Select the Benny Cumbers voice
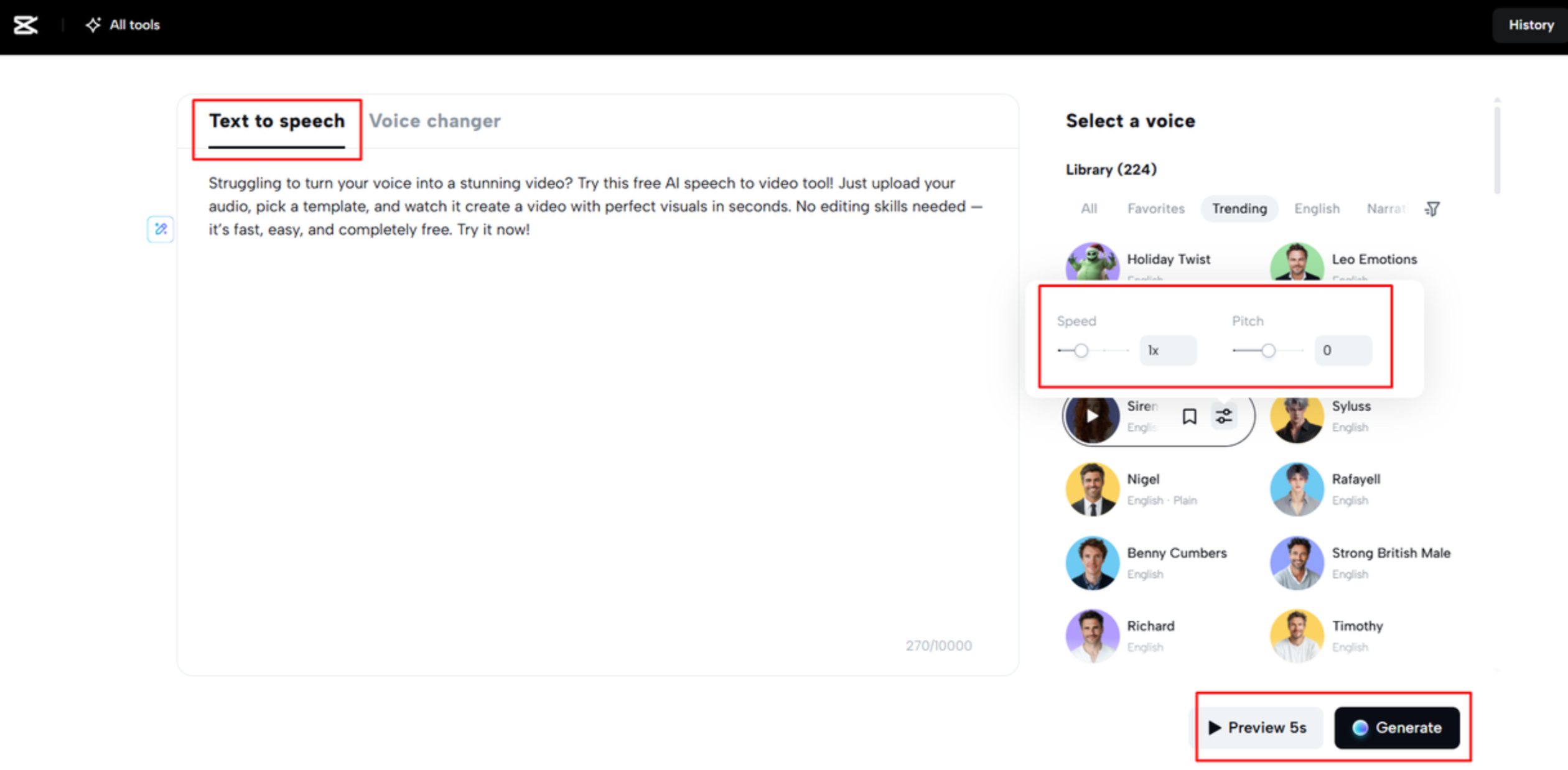 (1176, 553)
